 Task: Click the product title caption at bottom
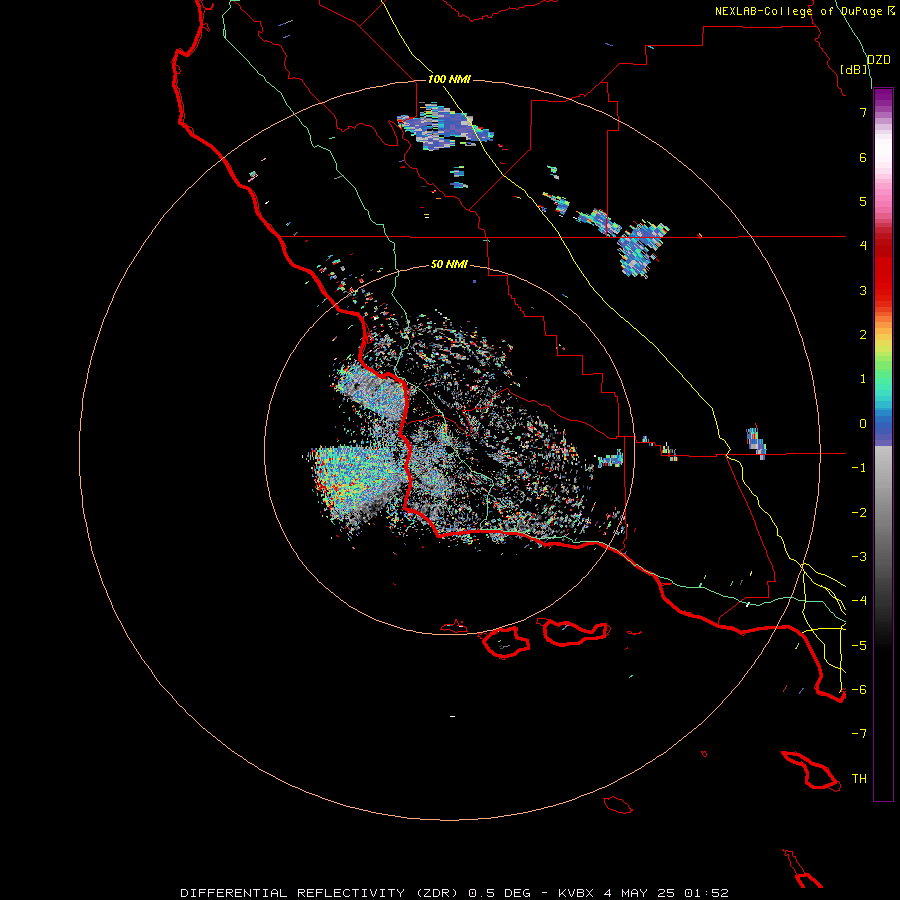point(454,893)
